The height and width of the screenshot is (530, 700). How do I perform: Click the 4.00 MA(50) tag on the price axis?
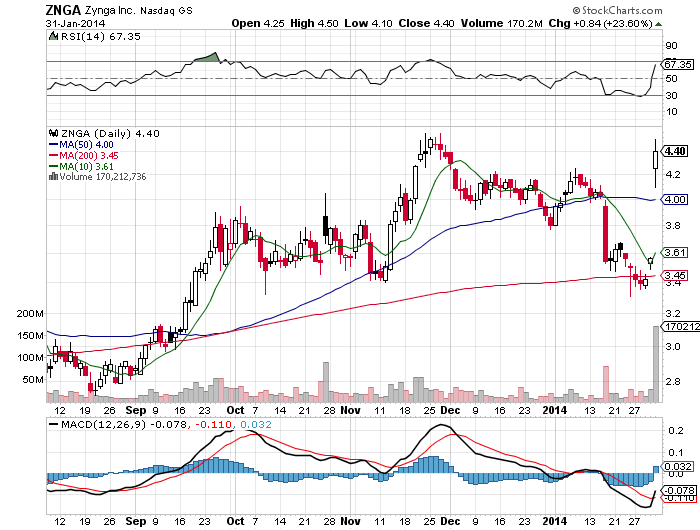[x=675, y=199]
